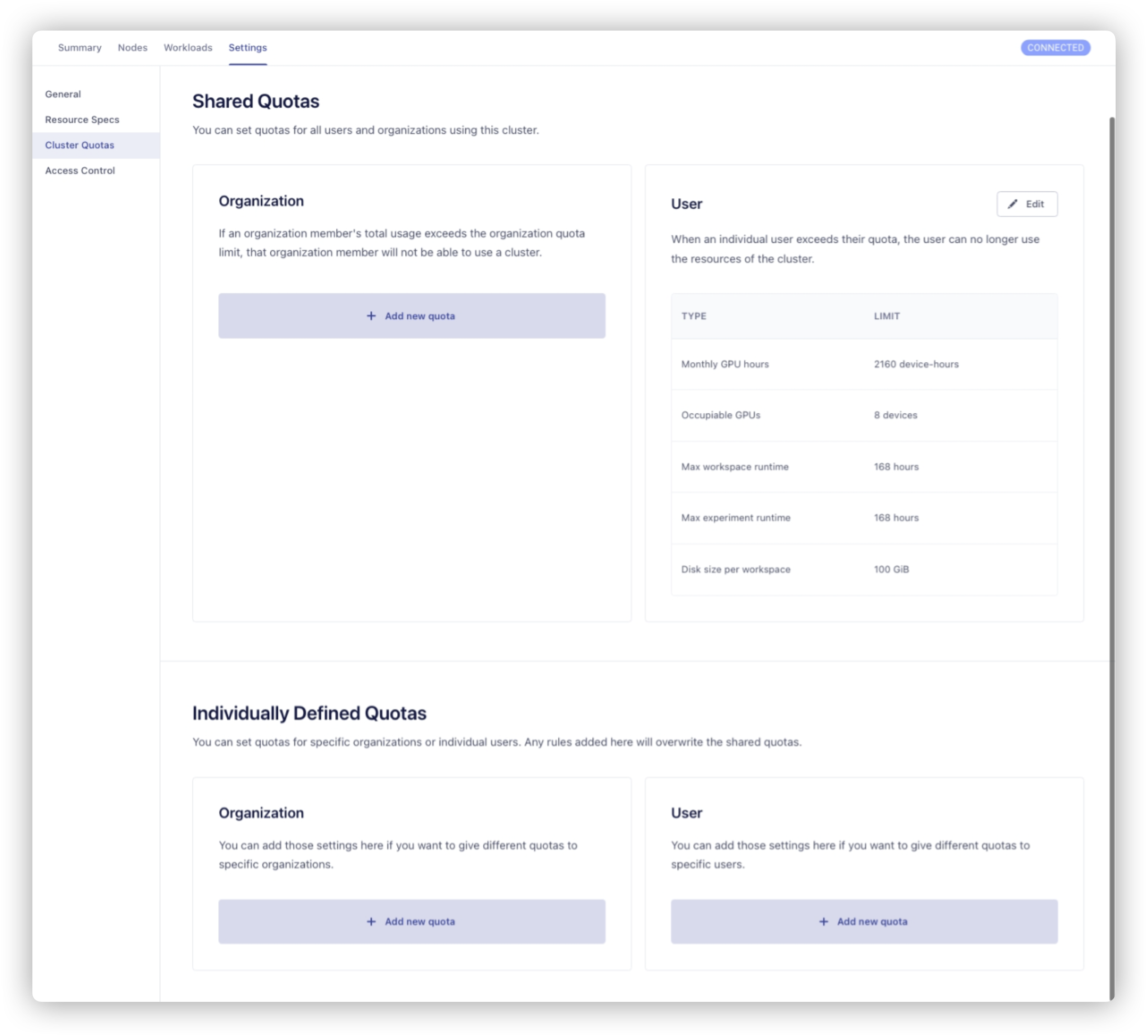Select the Settings tab
Image resolution: width=1148 pixels, height=1036 pixels.
click(248, 48)
